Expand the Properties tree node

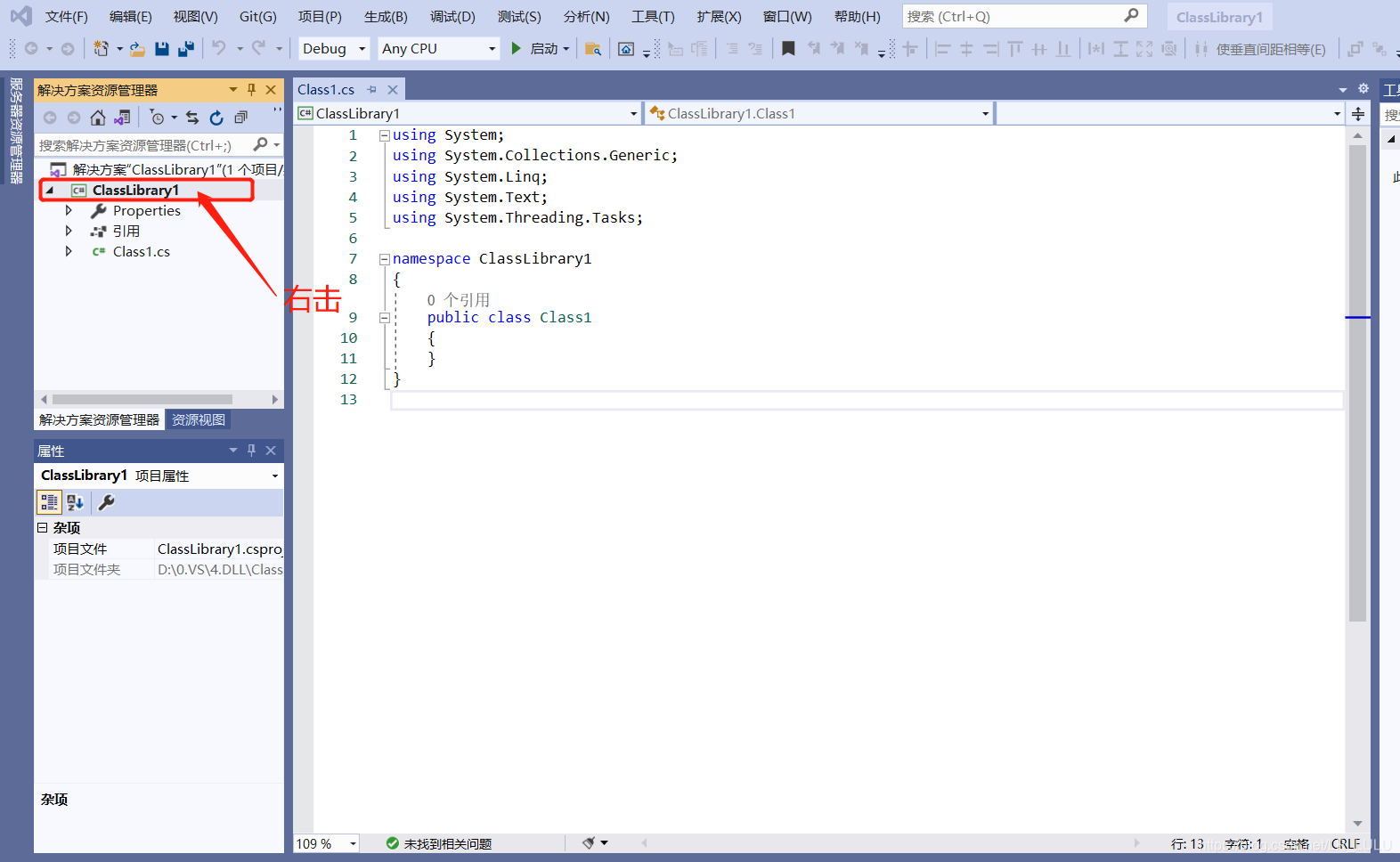coord(69,211)
